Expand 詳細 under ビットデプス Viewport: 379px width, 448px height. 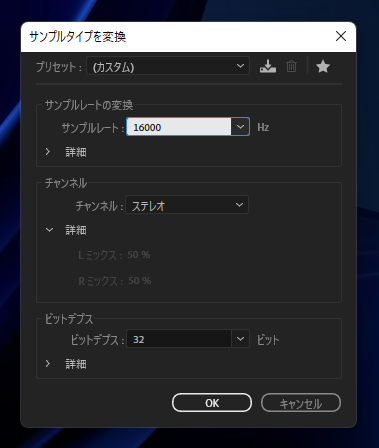pyautogui.click(x=48, y=364)
